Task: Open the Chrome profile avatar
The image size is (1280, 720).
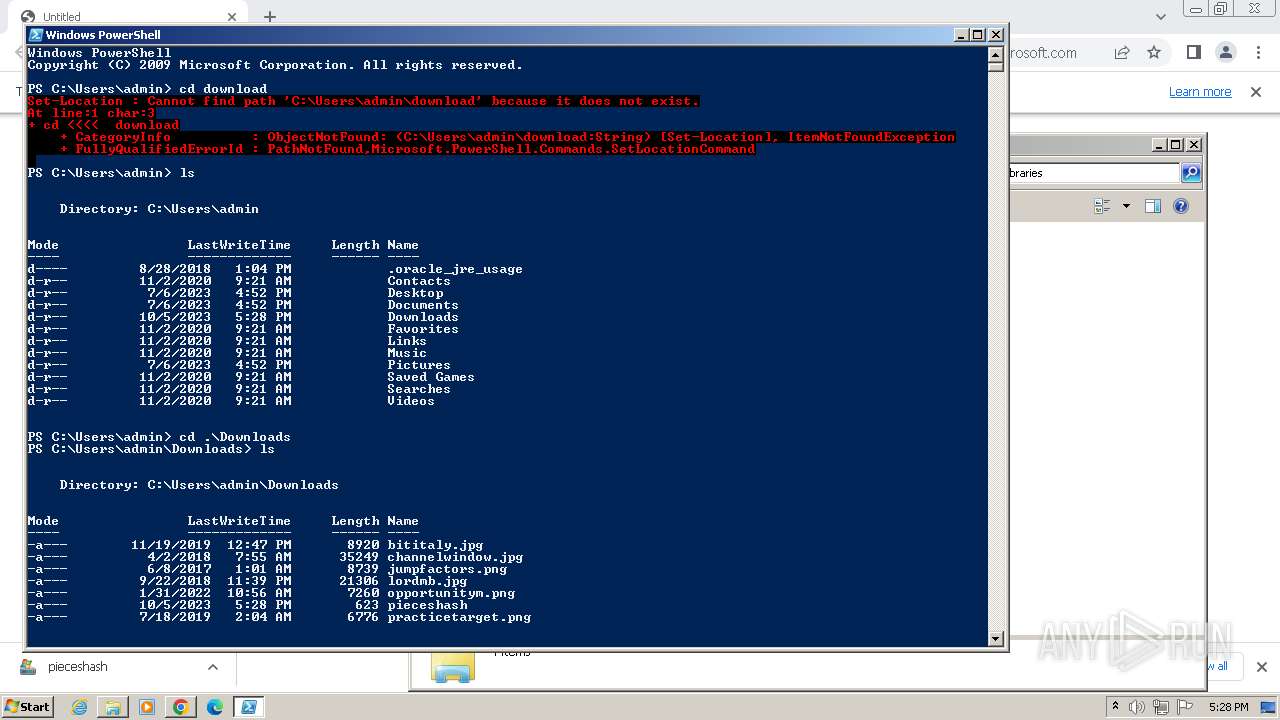Action: [x=1226, y=53]
